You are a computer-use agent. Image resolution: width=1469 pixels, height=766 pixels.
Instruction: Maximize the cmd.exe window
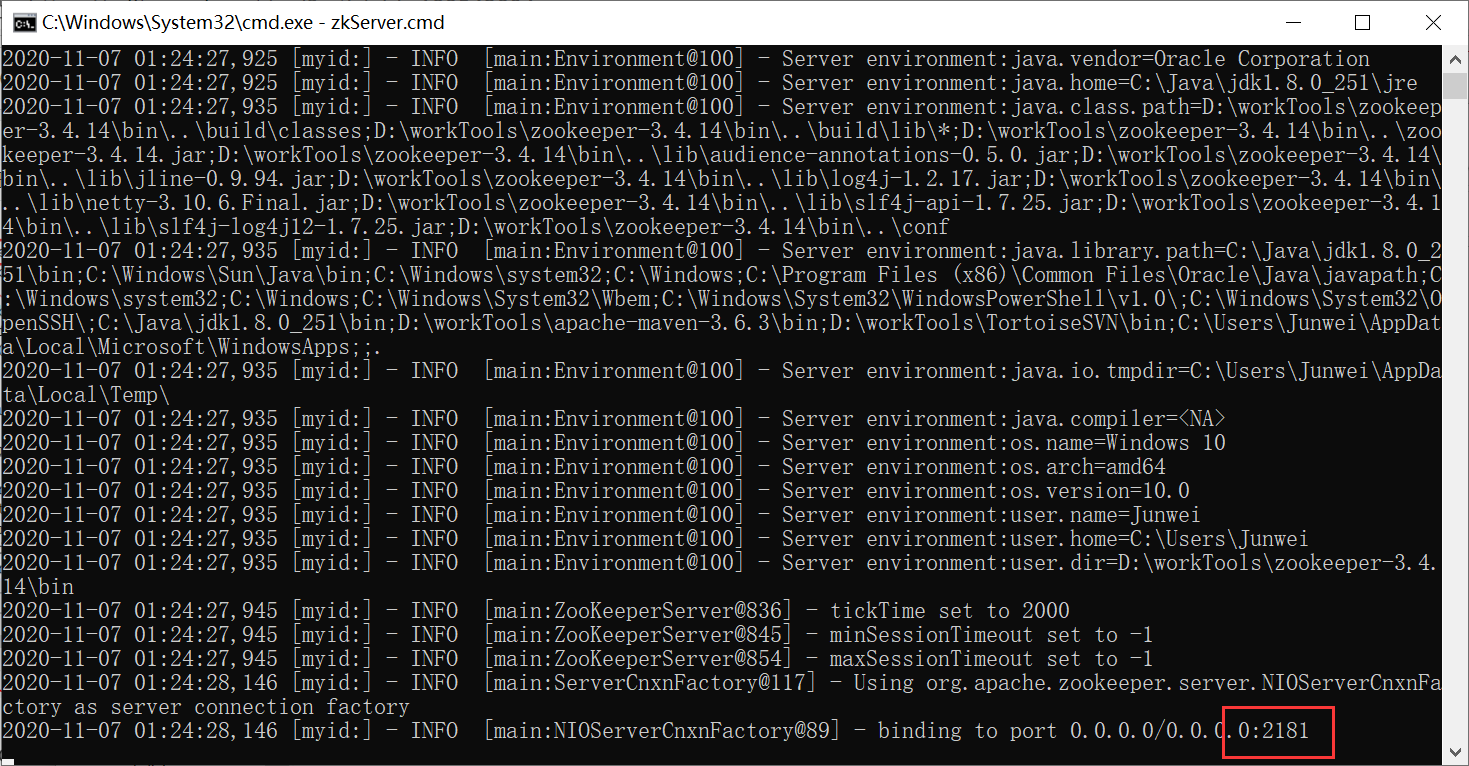(1362, 22)
